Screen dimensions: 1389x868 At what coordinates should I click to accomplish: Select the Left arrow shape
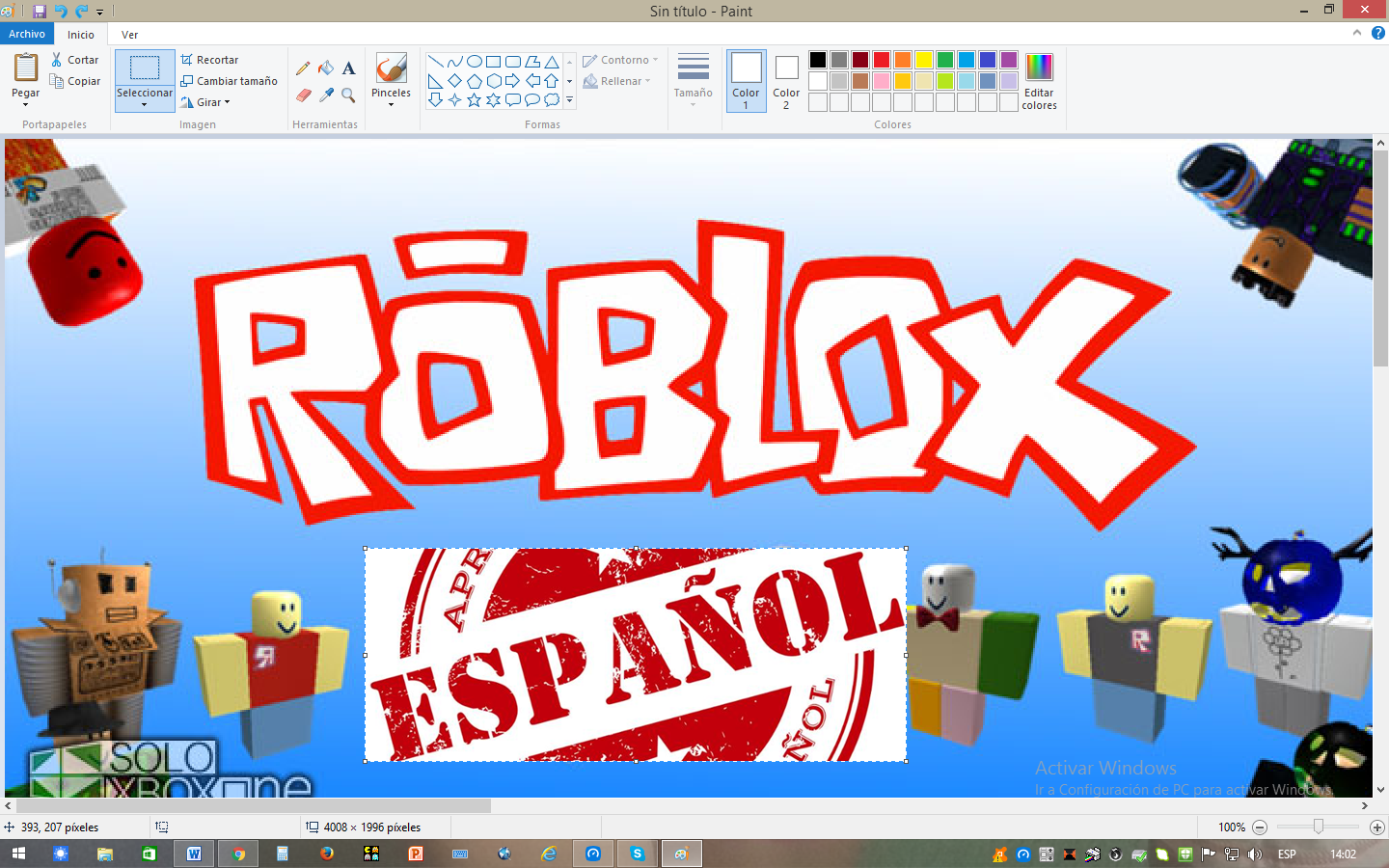click(x=531, y=81)
